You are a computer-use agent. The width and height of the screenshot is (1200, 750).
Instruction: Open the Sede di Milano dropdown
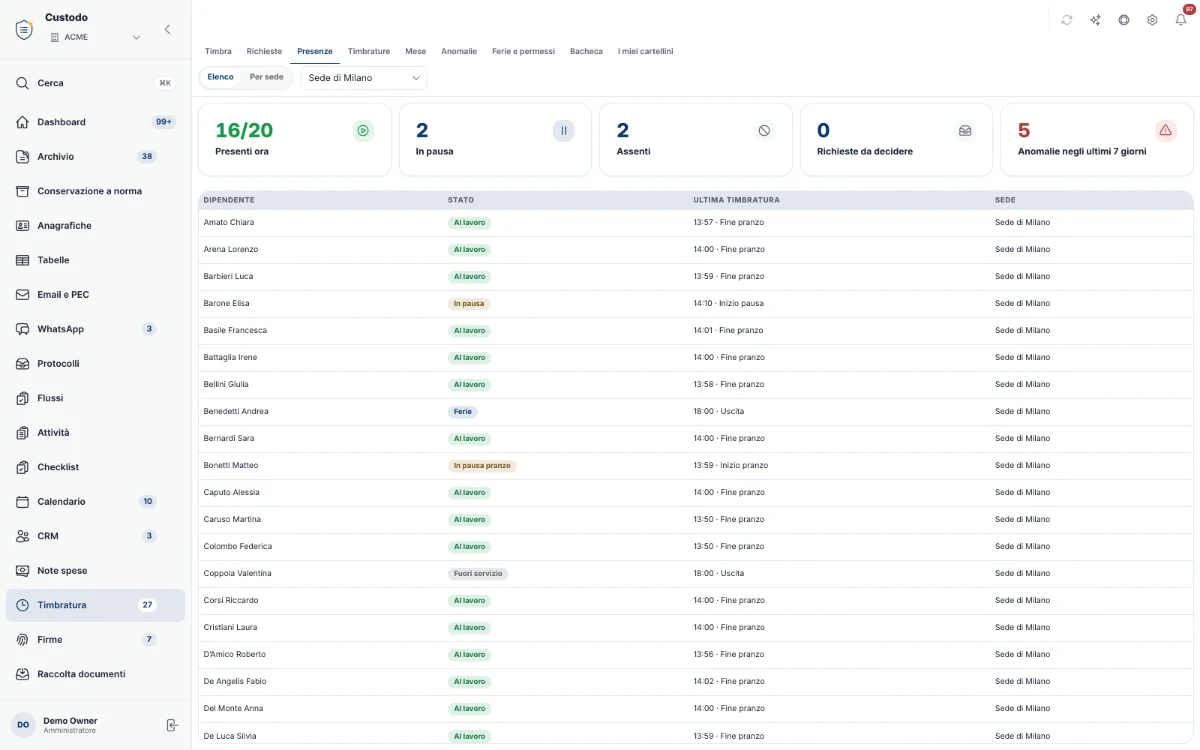[364, 78]
